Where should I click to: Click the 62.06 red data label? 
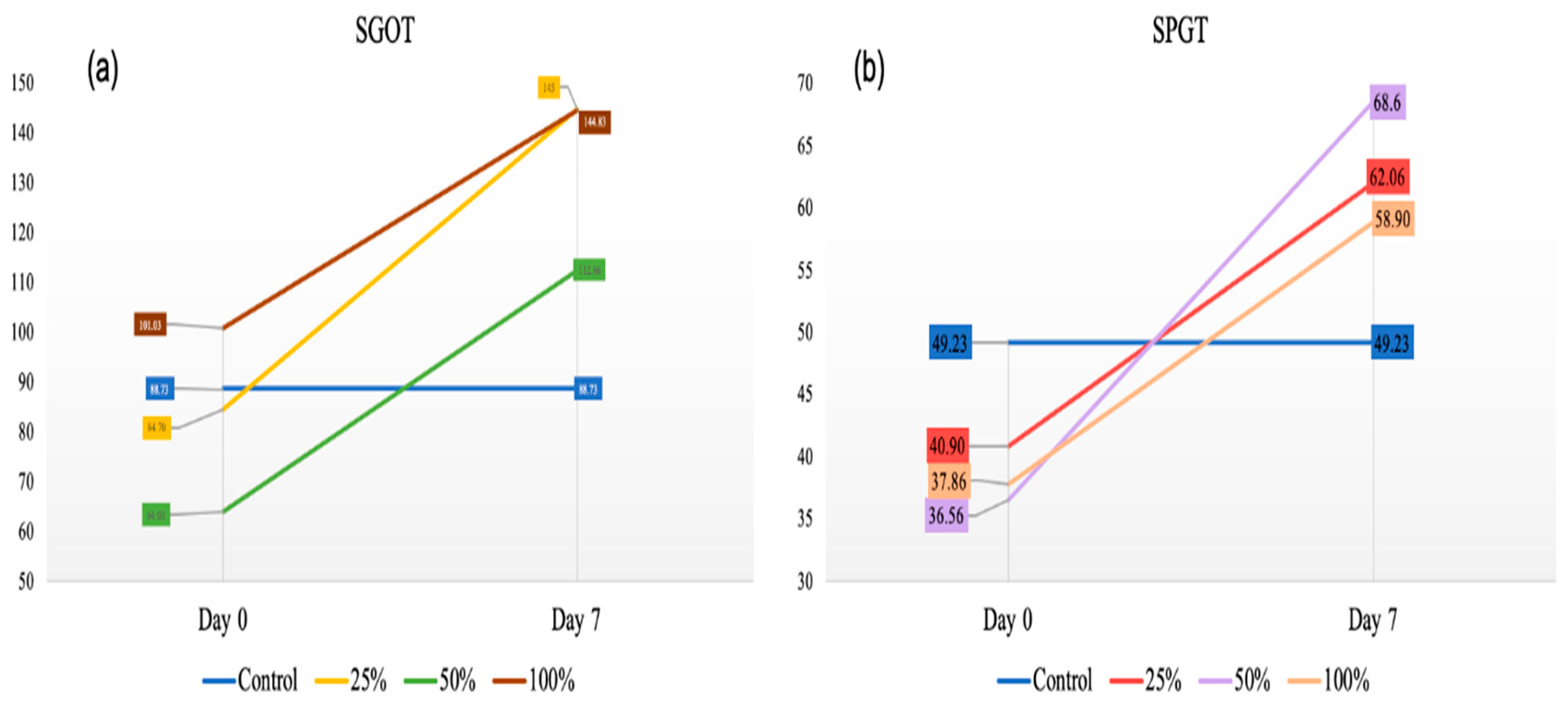pyautogui.click(x=1387, y=177)
